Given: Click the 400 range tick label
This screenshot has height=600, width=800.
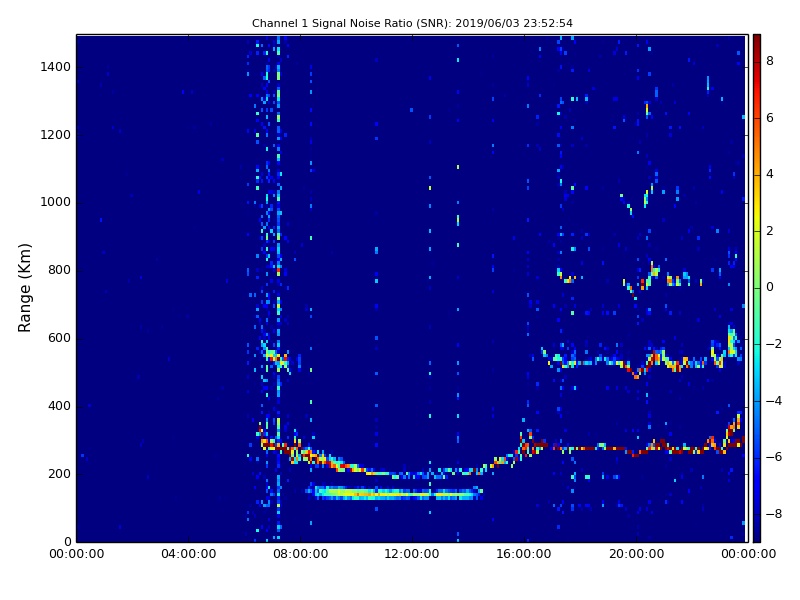Looking at the screenshot, I should tap(59, 406).
